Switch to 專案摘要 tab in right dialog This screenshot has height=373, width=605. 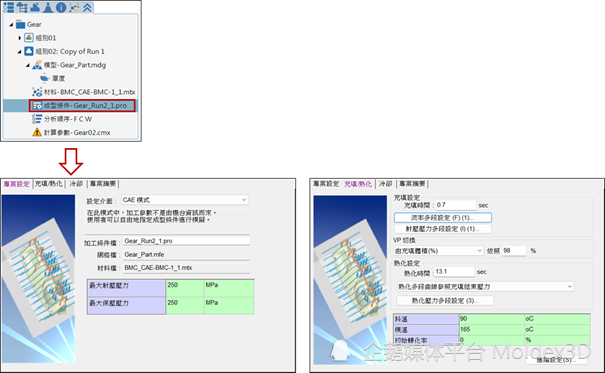click(x=412, y=184)
